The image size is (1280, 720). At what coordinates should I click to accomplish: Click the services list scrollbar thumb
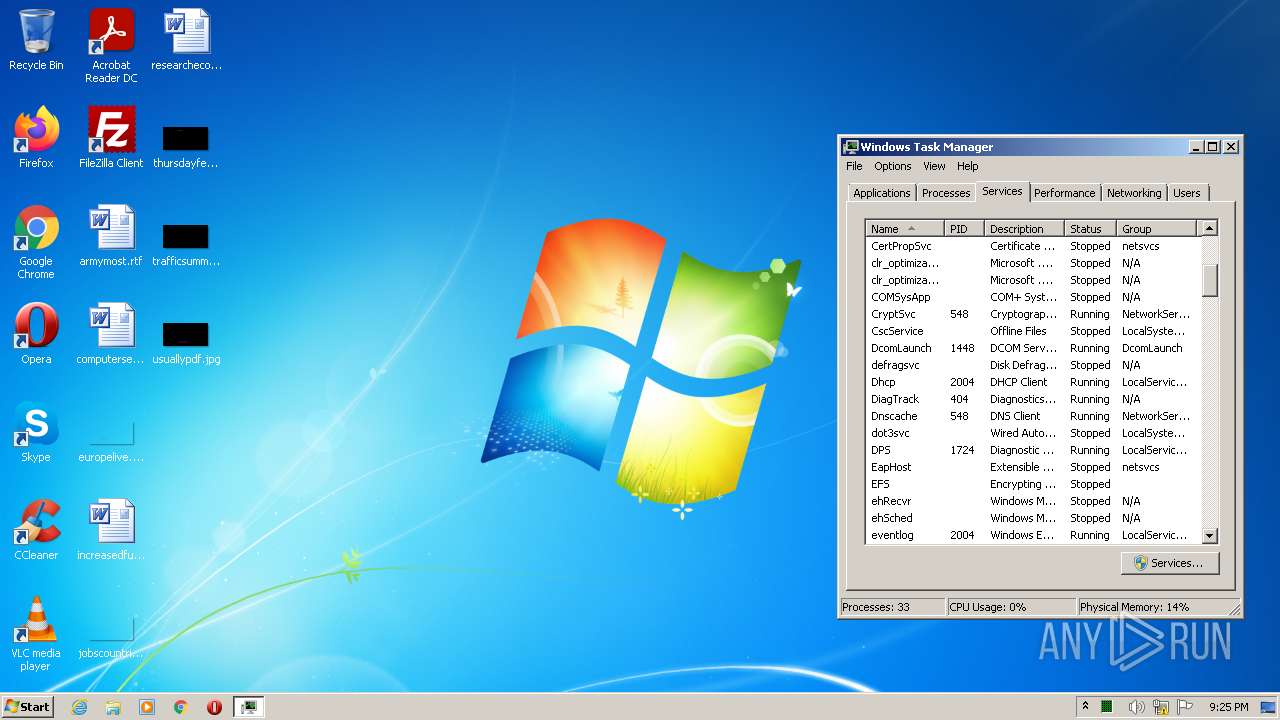point(1209,280)
